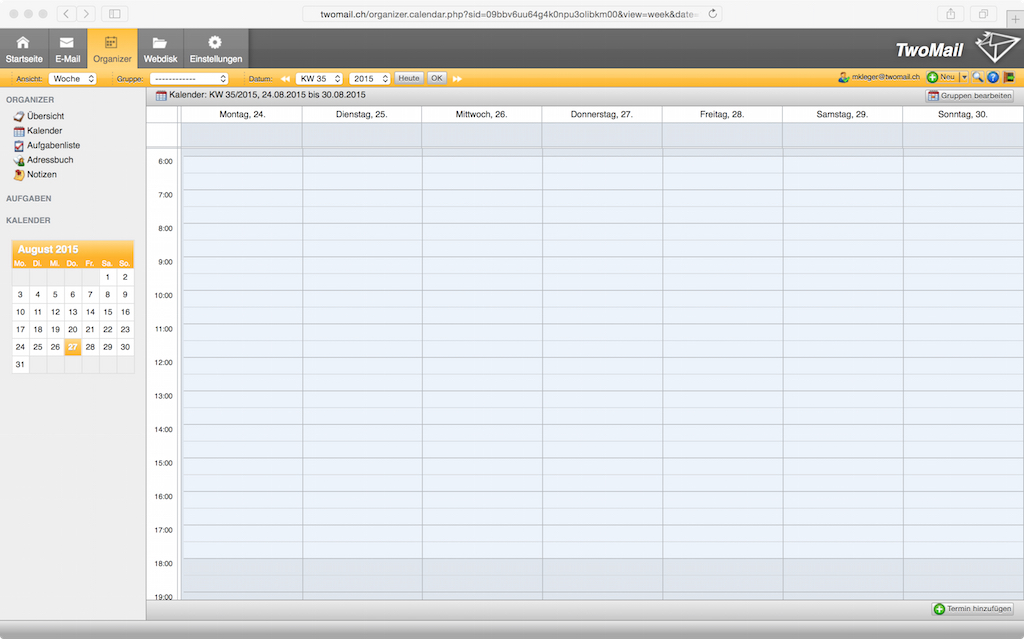Click the browser reload icon
Viewport: 1024px width, 639px height.
point(712,14)
